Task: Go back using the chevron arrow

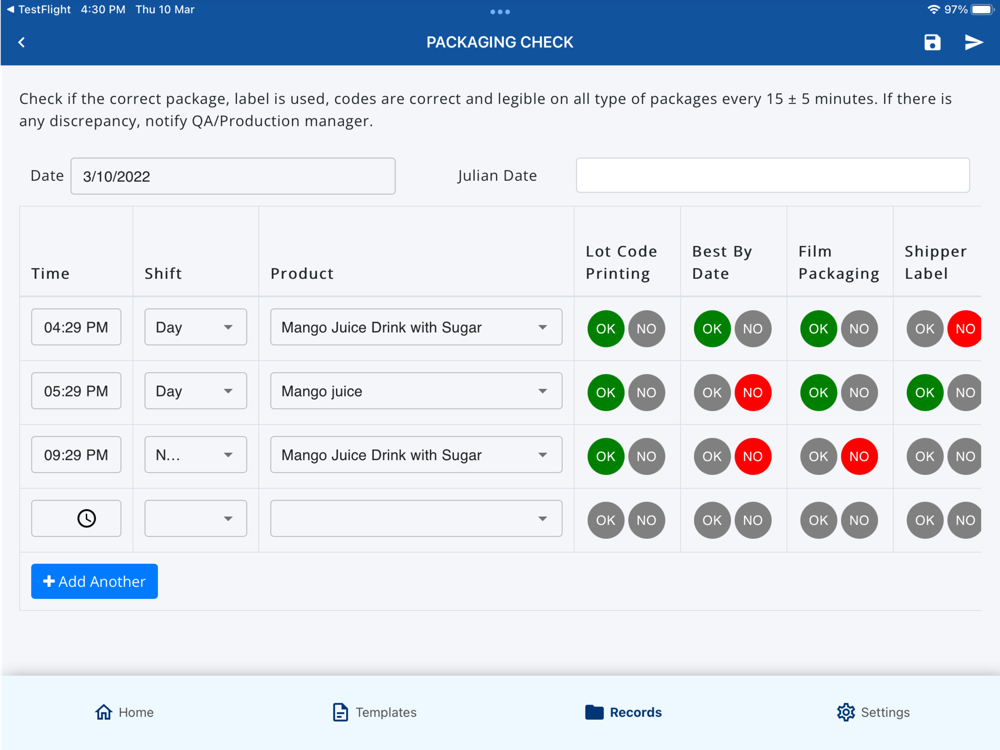Action: coord(22,42)
